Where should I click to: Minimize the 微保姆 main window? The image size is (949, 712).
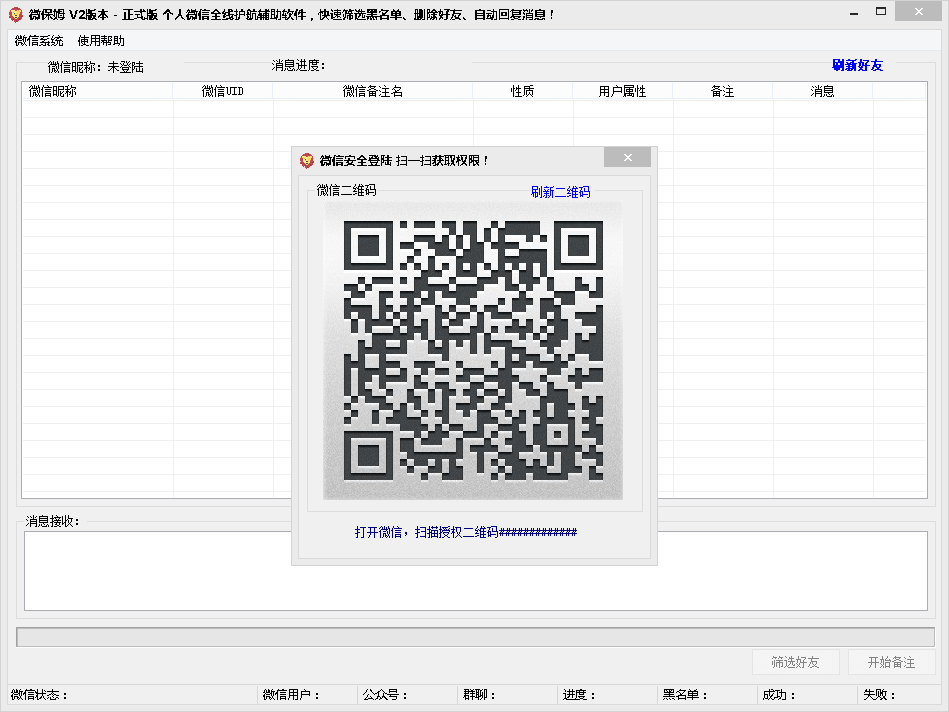pyautogui.click(x=854, y=13)
